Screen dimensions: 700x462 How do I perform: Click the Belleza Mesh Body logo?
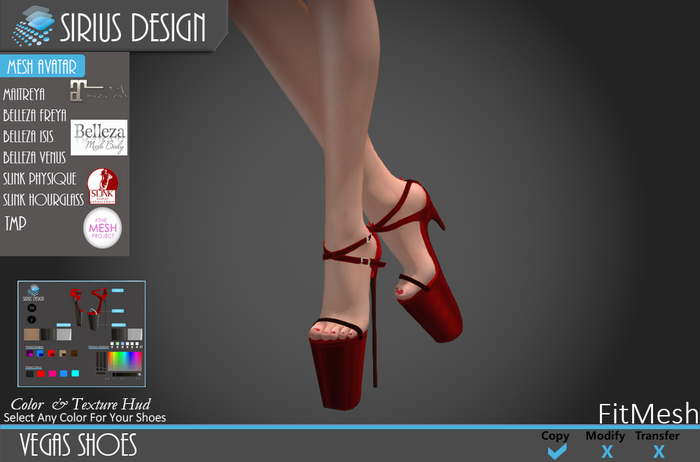point(99,137)
